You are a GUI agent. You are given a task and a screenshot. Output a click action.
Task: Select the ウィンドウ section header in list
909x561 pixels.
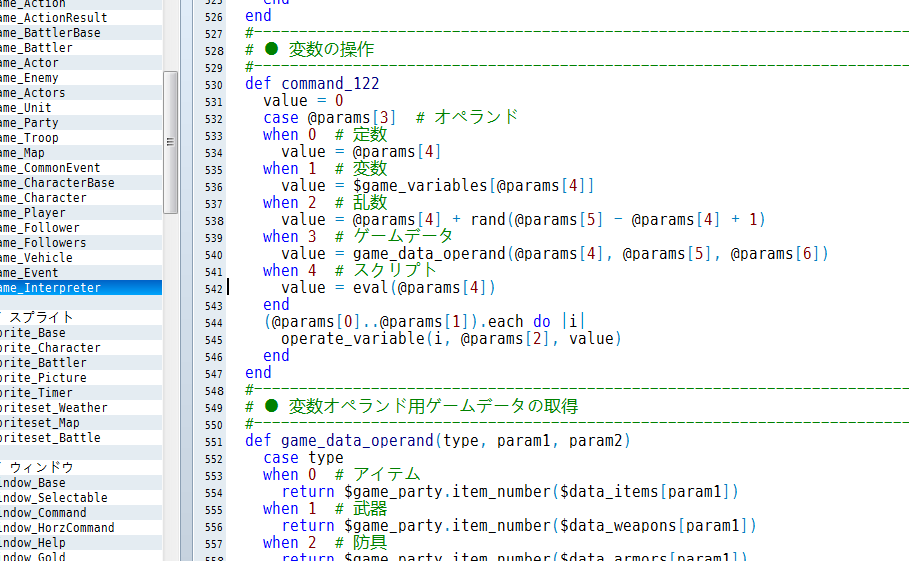81,468
